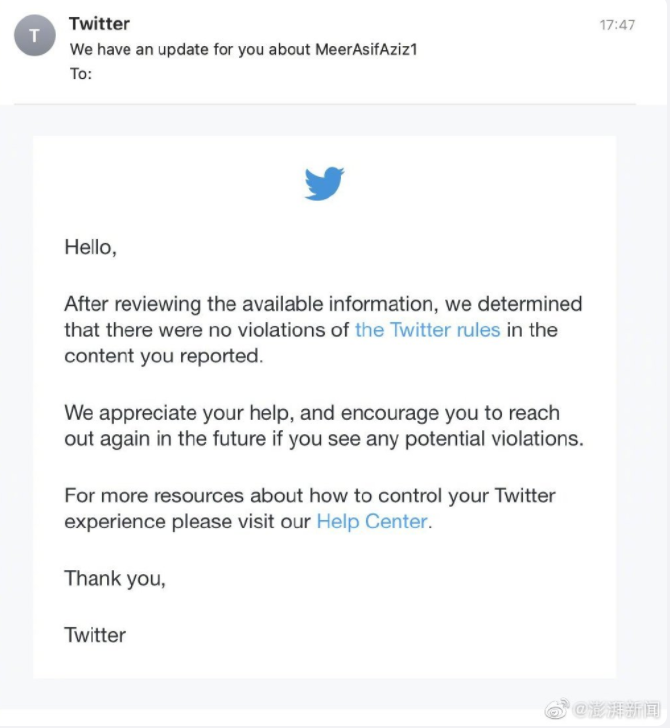The height and width of the screenshot is (728, 670).
Task: Click the 'experience please visit our' text
Action: pos(188,521)
